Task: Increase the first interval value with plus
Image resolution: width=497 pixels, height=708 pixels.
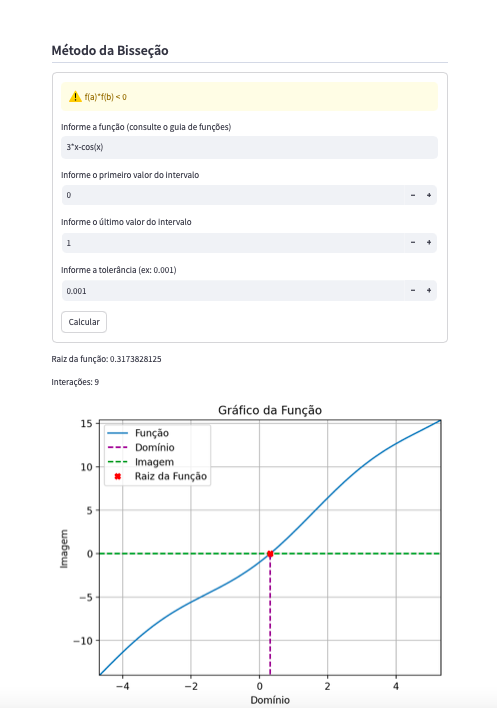Action: (x=429, y=195)
